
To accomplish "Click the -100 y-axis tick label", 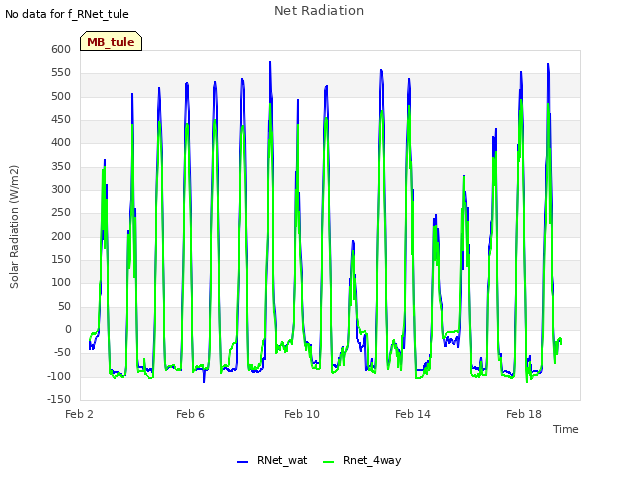I will tap(59, 376).
